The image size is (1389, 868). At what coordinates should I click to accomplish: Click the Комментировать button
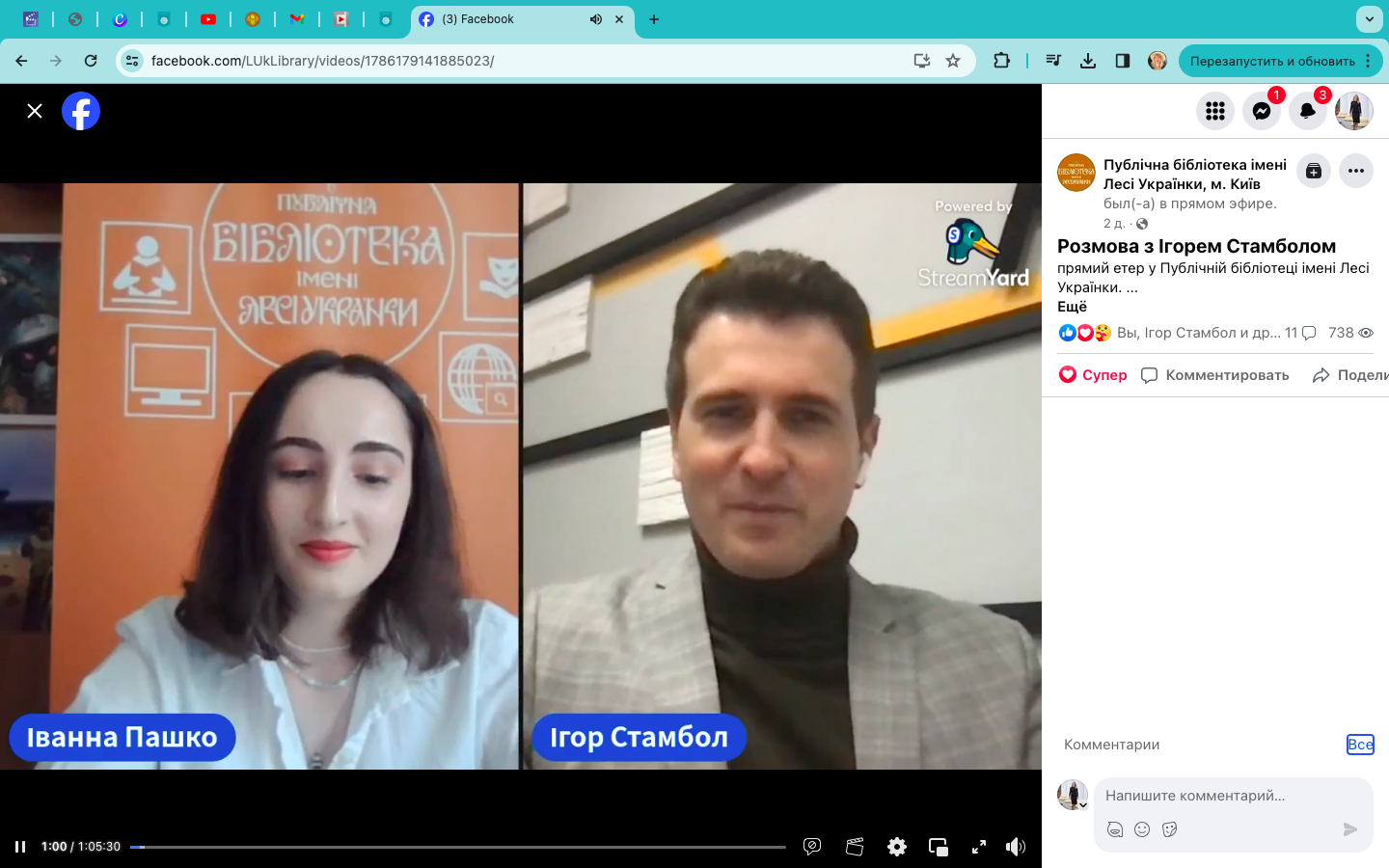[x=1215, y=375]
